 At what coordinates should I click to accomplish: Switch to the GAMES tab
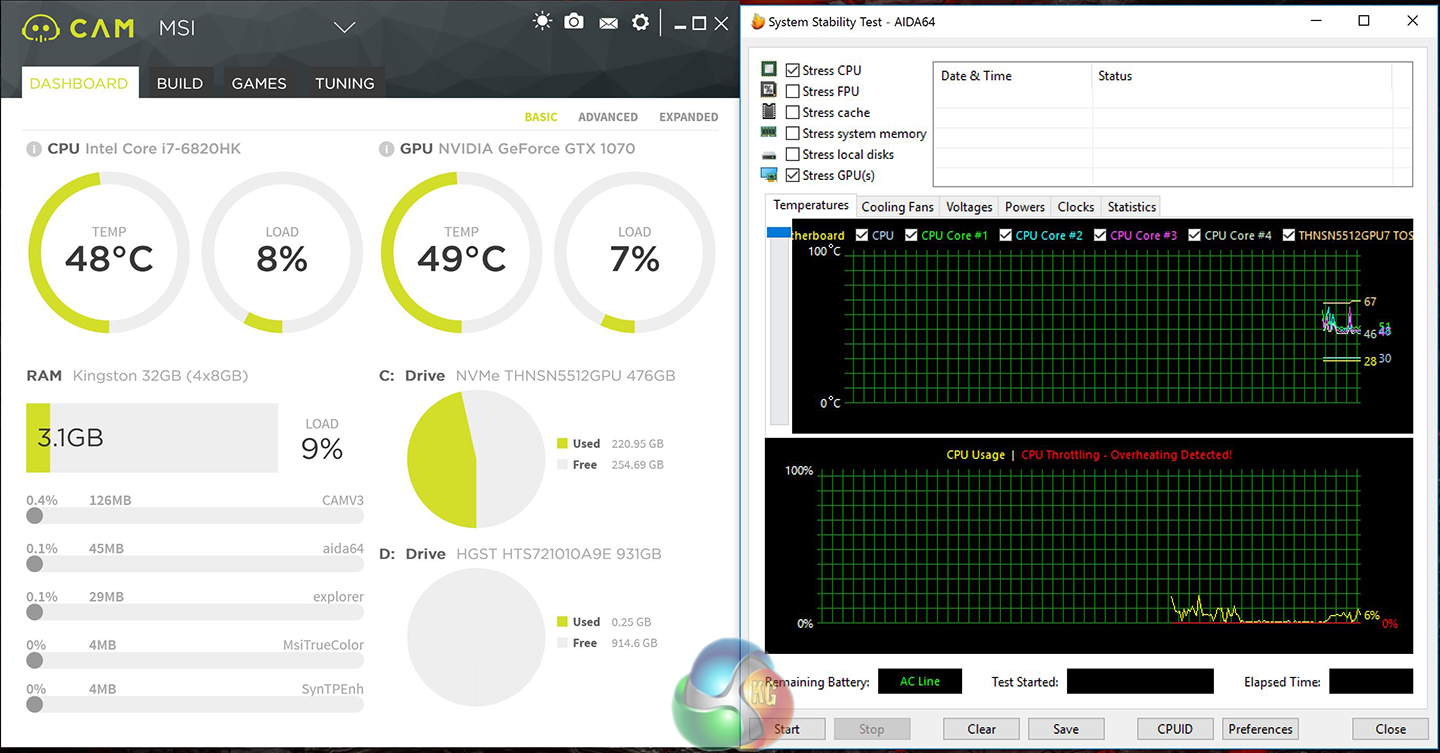pyautogui.click(x=259, y=83)
